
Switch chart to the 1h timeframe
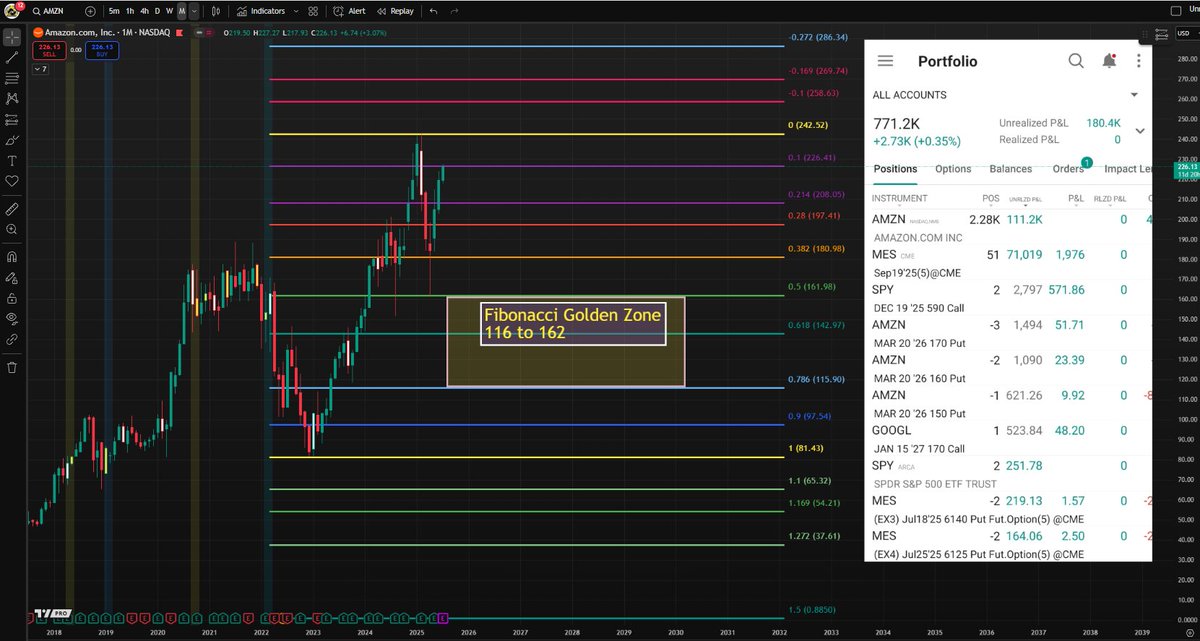pos(130,11)
